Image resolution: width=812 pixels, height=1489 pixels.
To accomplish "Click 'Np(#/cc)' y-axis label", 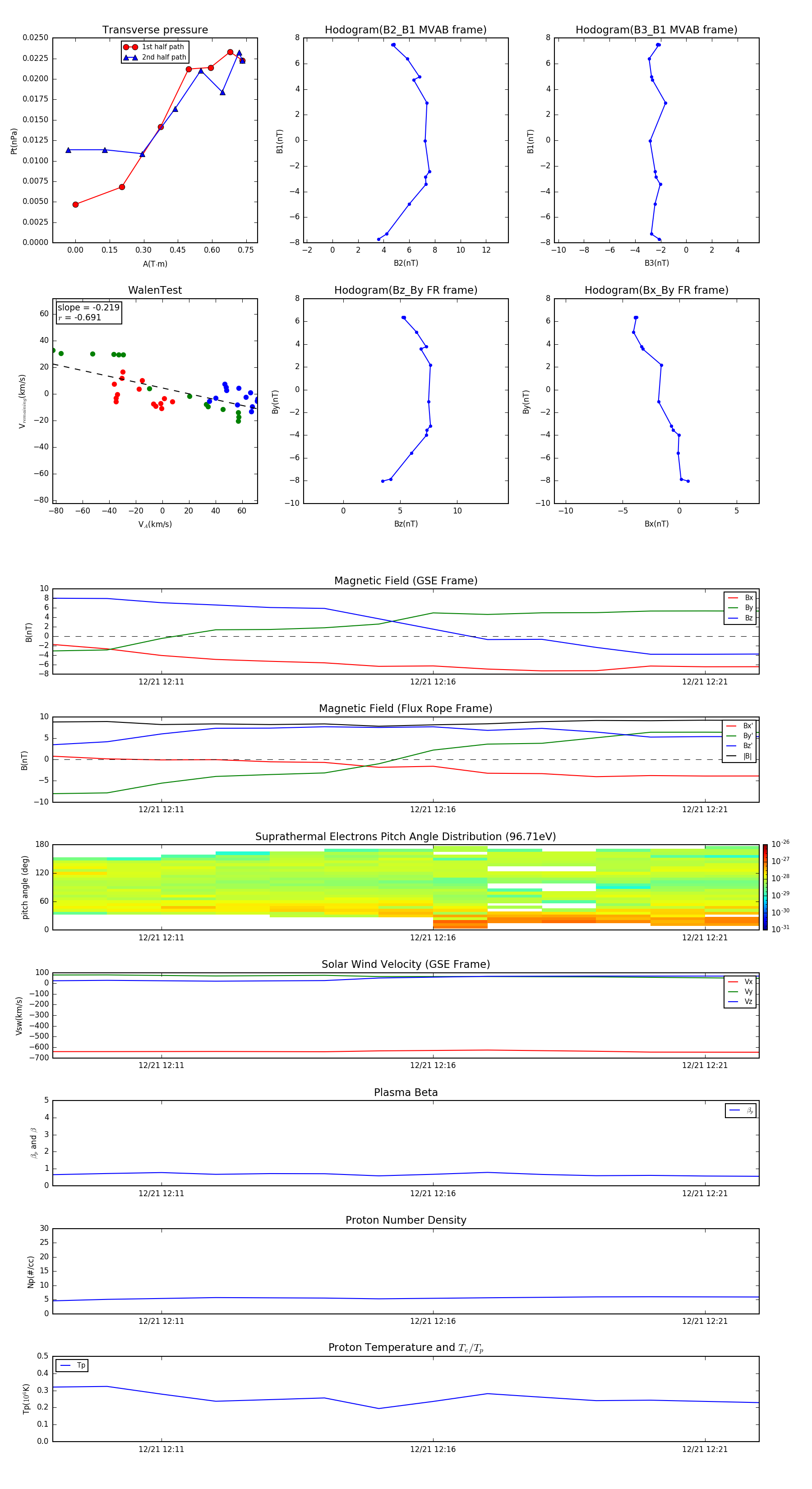I will pos(31,1272).
